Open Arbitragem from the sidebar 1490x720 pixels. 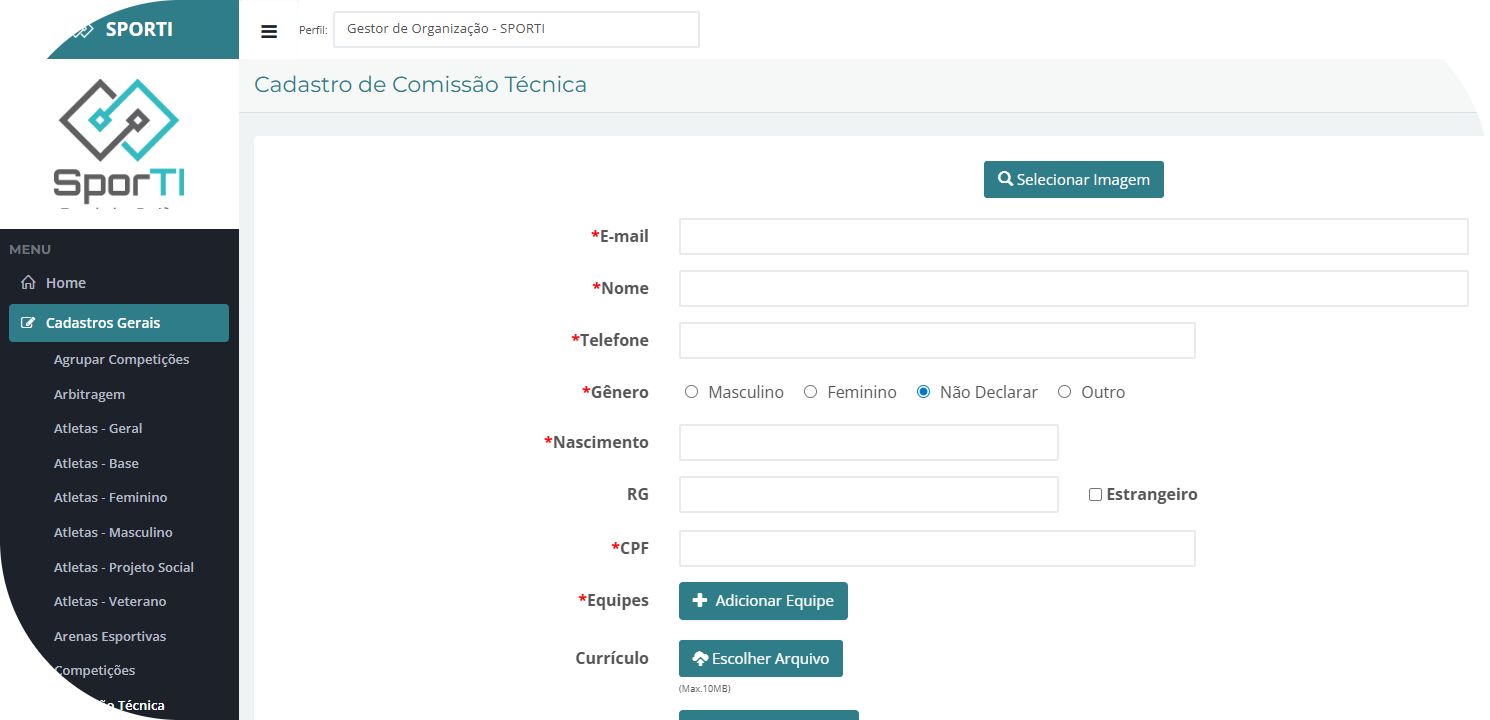point(89,395)
